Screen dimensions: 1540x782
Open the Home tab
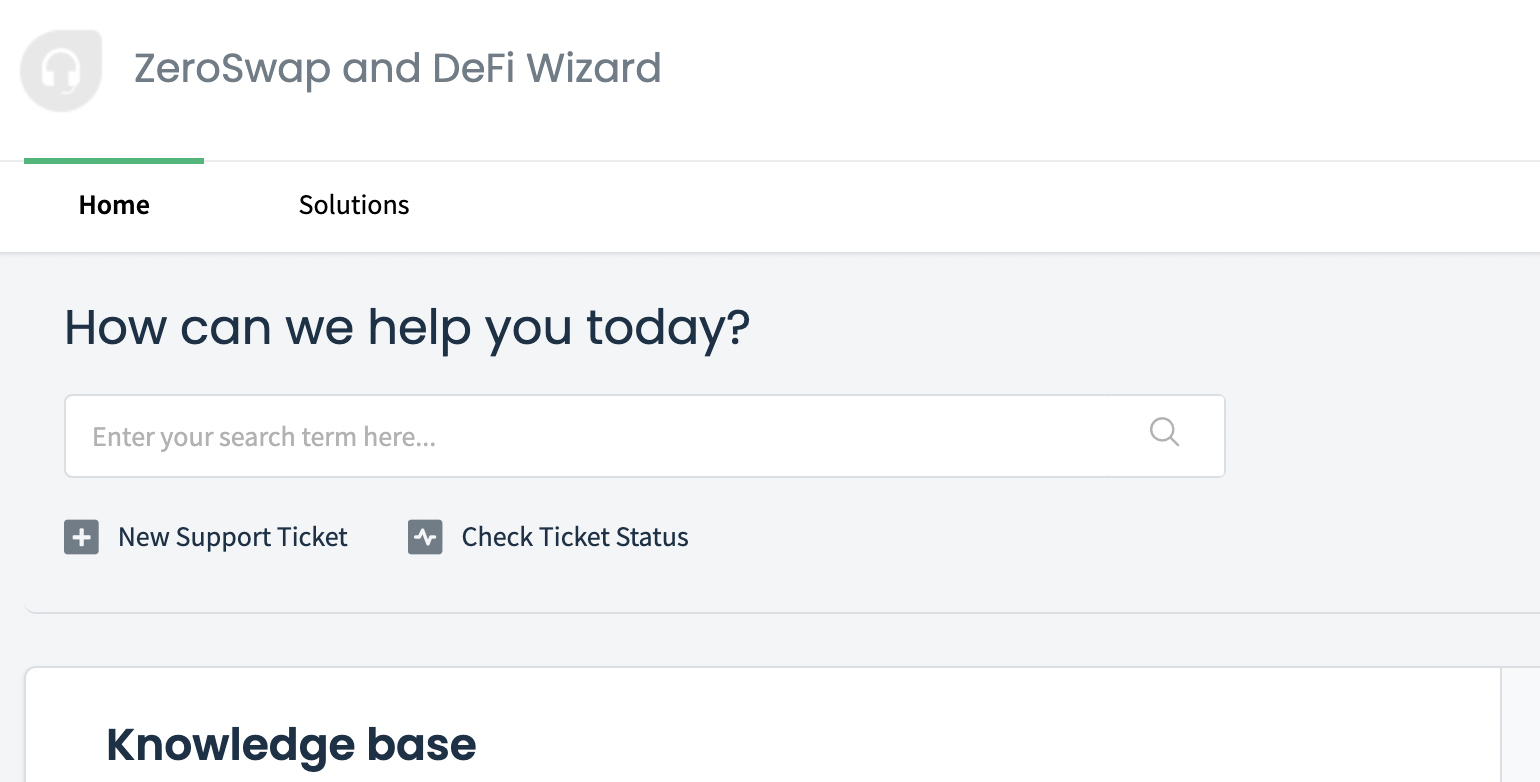click(114, 205)
